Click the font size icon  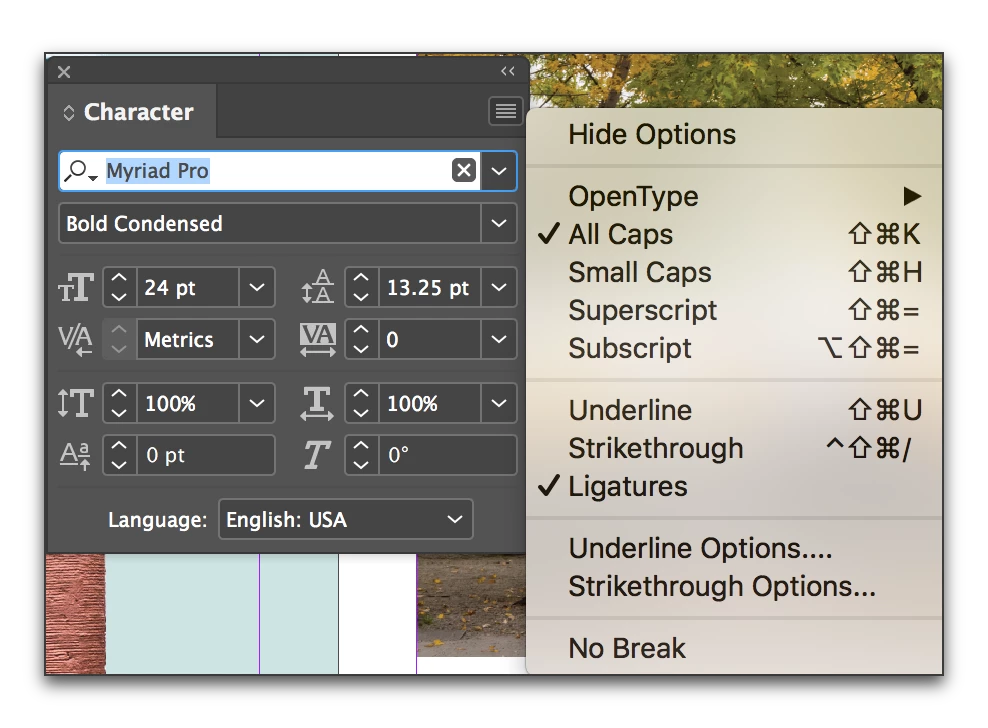coord(76,288)
